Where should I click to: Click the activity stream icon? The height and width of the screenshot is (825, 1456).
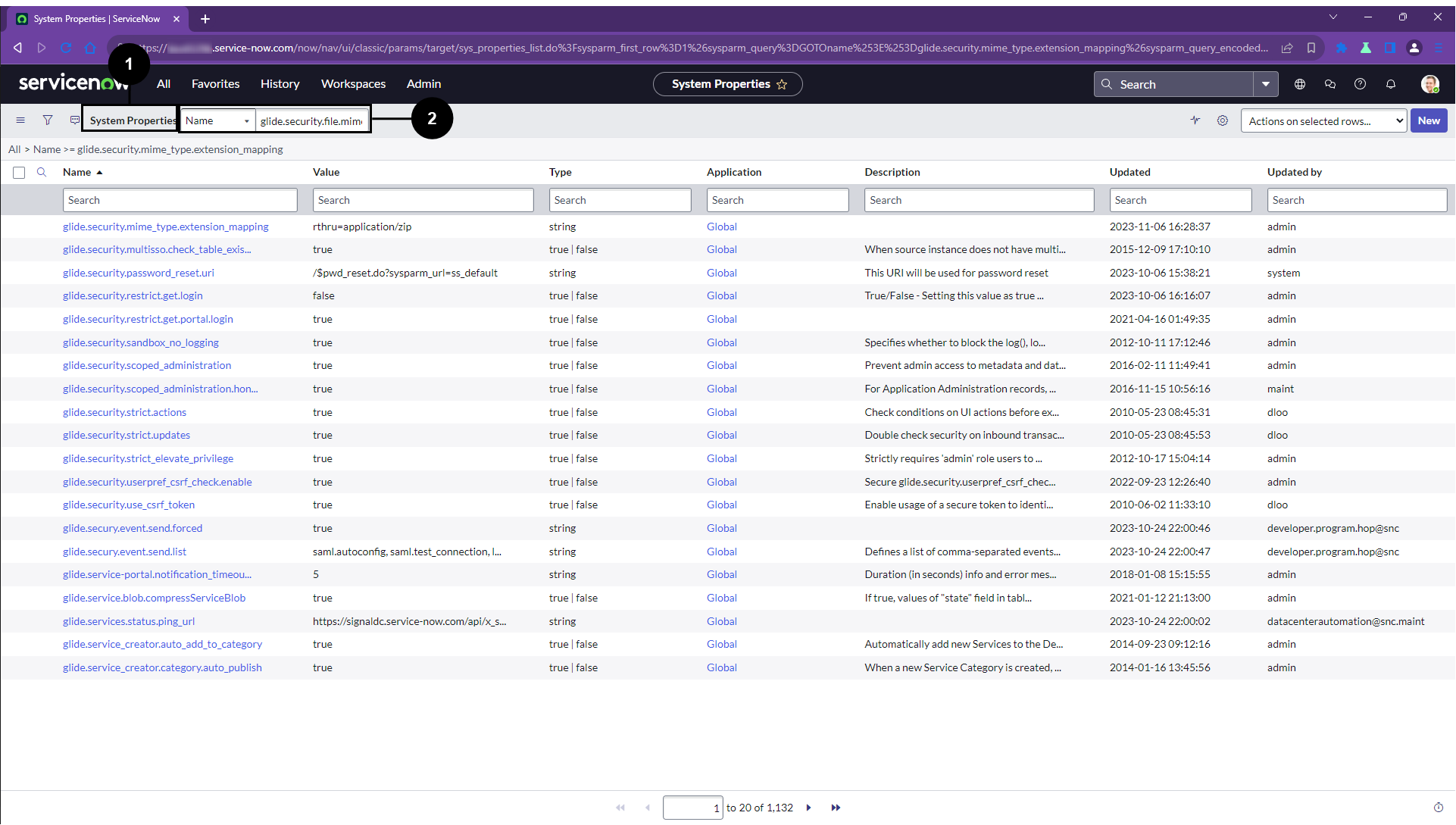click(1195, 120)
